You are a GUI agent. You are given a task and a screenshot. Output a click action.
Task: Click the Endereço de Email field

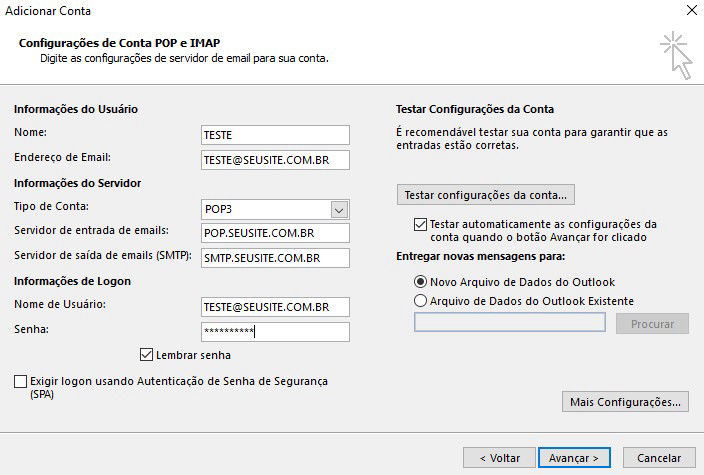click(x=275, y=159)
